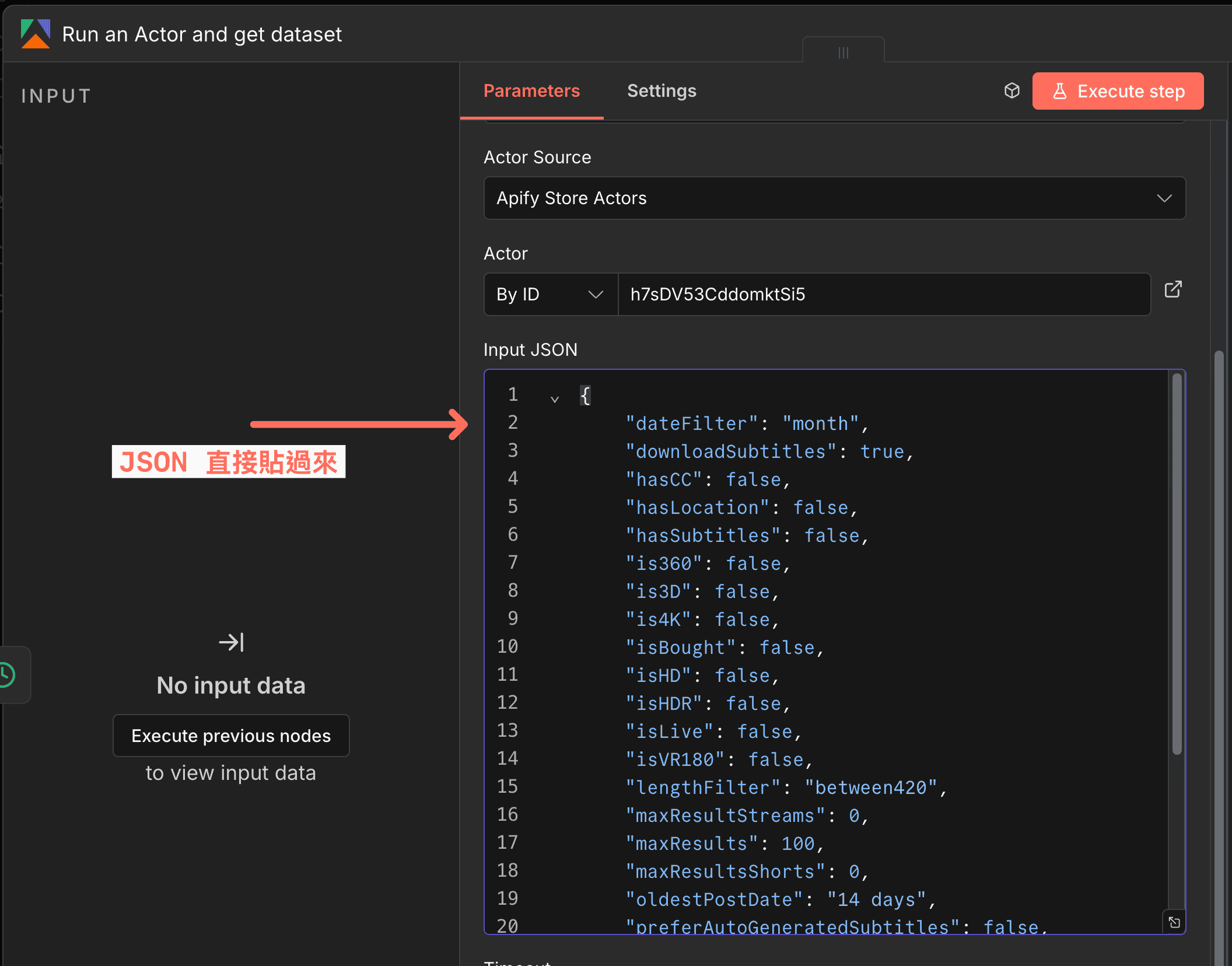Click the JSON editor inner scrollbar

coord(1177,563)
